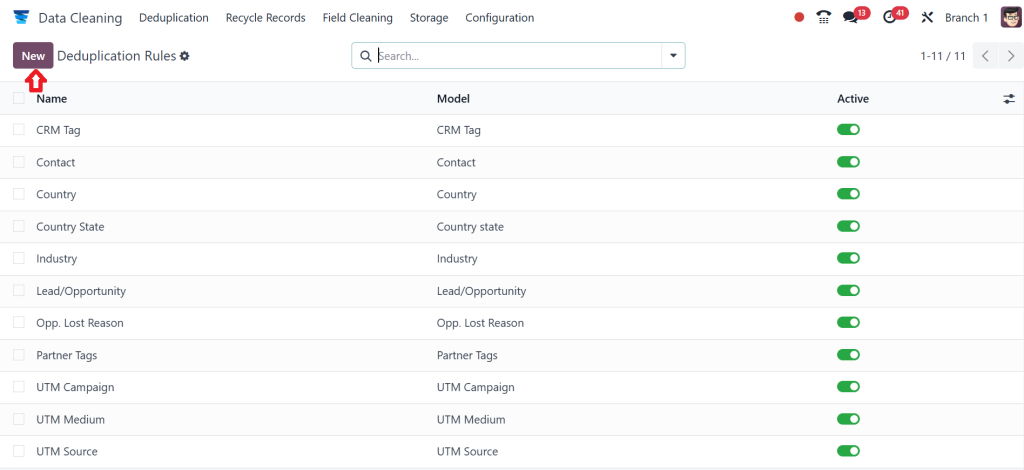Open the UTM Medium rule name
The width and height of the screenshot is (1024, 470).
click(x=71, y=419)
